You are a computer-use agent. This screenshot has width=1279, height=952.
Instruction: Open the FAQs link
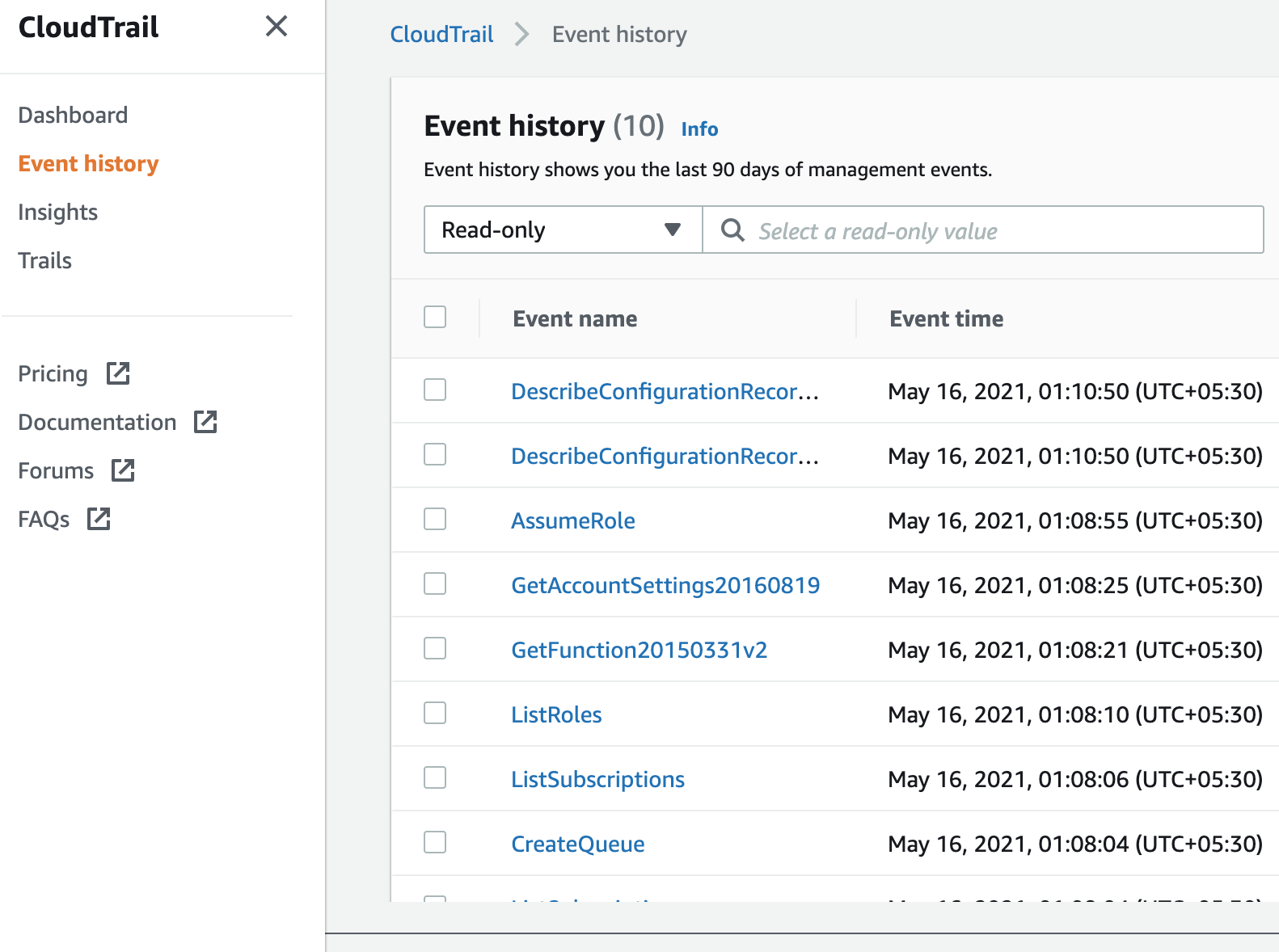(44, 519)
